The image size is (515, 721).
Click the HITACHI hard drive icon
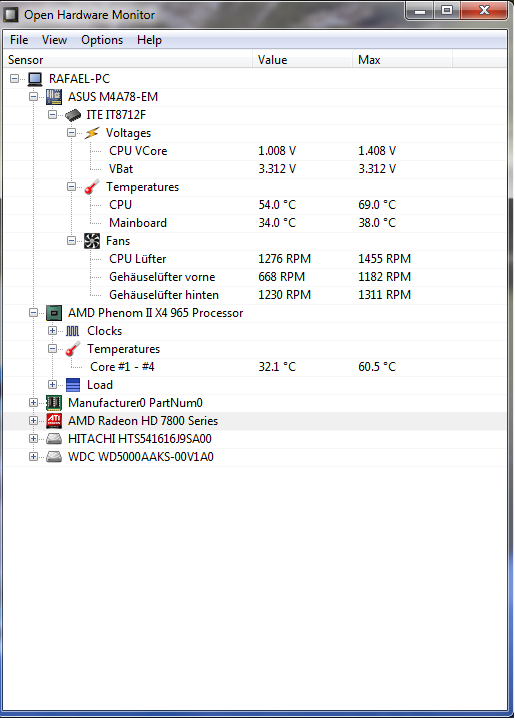(x=54, y=439)
